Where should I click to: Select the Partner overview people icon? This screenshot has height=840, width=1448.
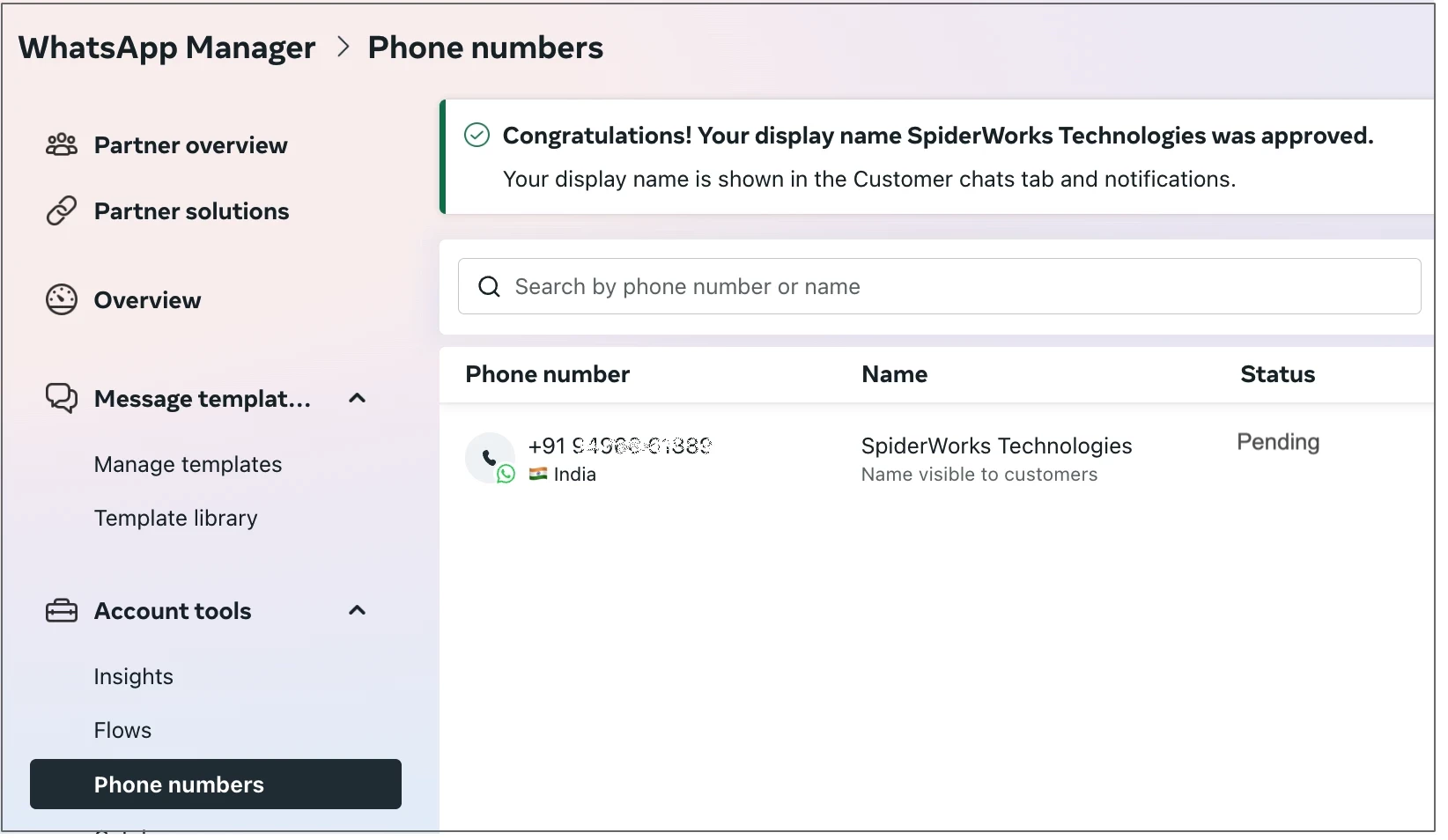tap(59, 144)
